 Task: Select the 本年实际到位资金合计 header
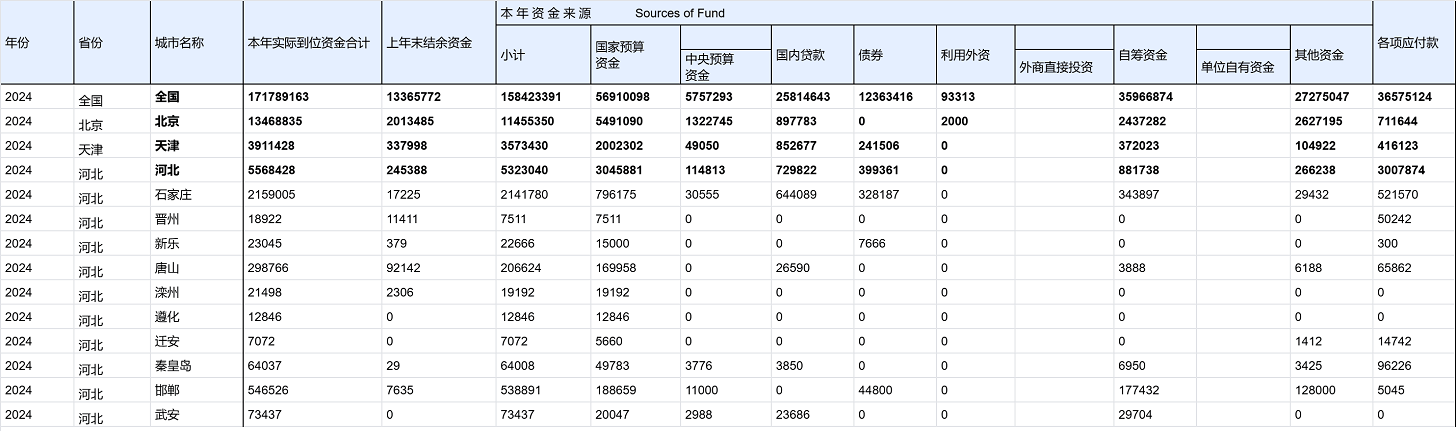tap(311, 43)
